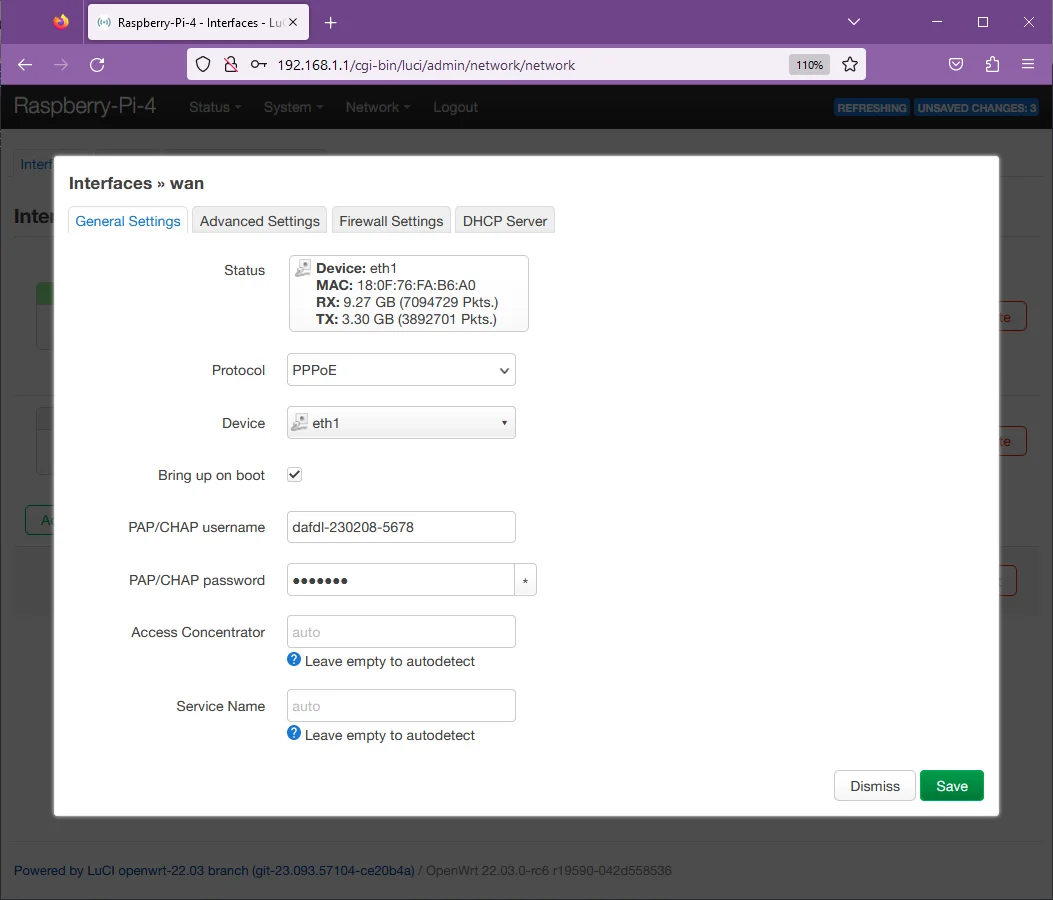This screenshot has width=1053, height=900.
Task: Click the PAP/CHAP username field
Action: pos(401,527)
